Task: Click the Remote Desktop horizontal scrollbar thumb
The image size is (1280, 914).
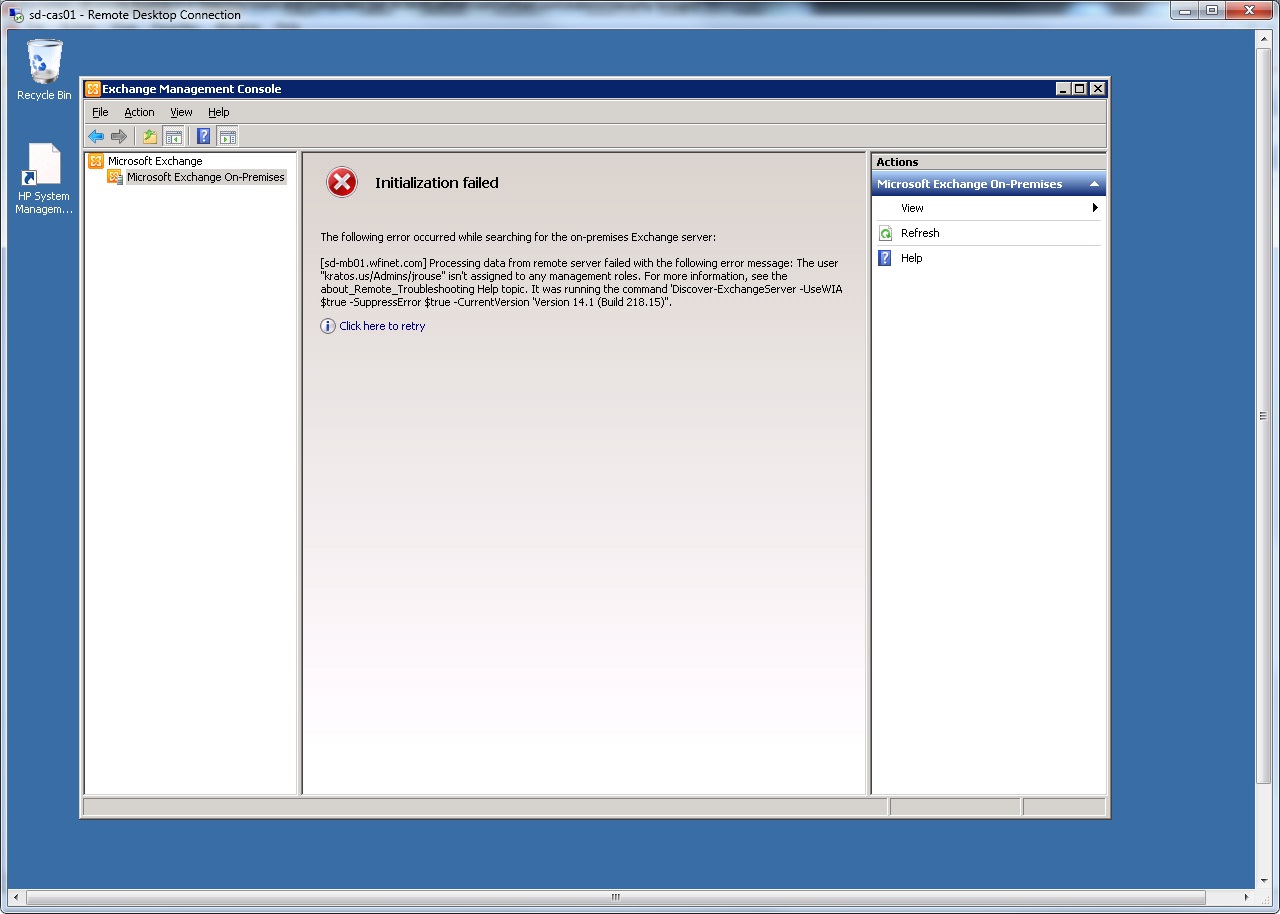Action: pyautogui.click(x=615, y=897)
